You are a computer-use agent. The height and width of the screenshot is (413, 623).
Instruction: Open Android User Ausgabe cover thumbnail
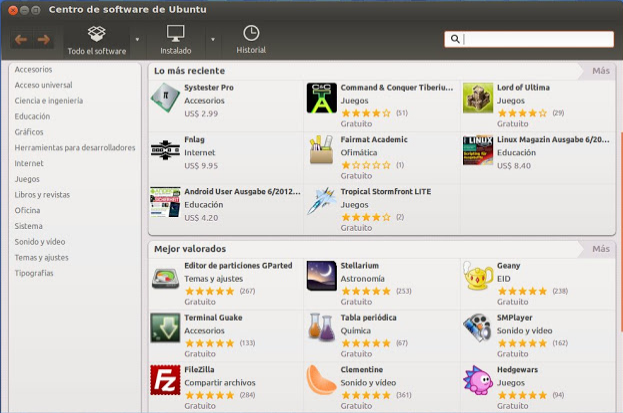click(x=165, y=202)
